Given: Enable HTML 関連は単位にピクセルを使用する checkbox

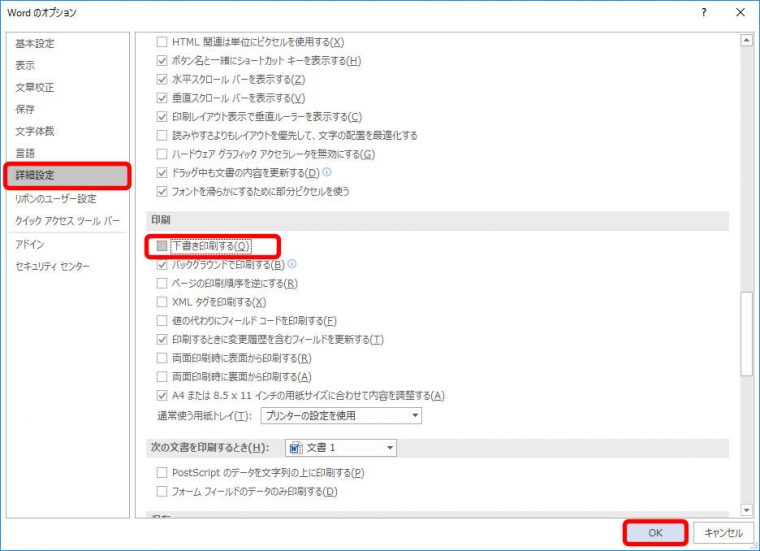Looking at the screenshot, I should (162, 42).
